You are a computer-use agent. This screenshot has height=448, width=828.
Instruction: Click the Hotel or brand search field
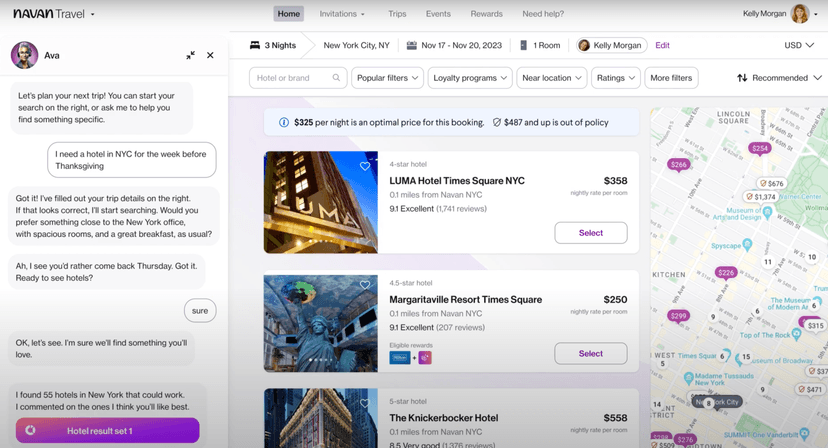click(298, 78)
